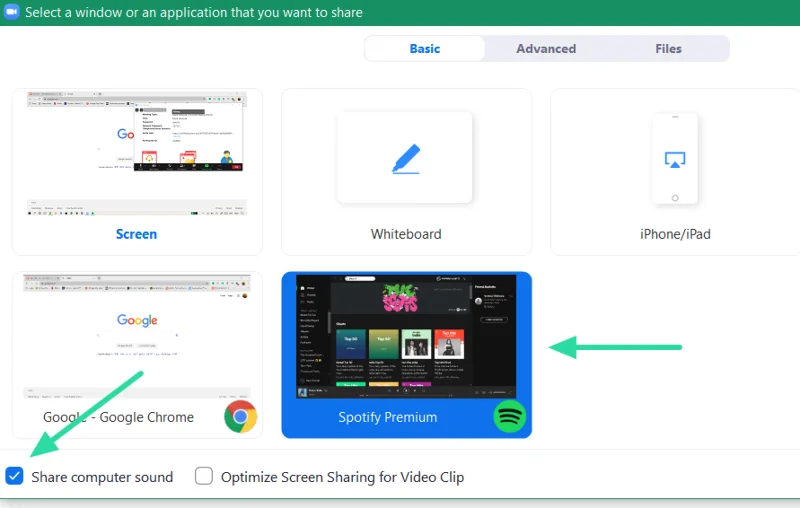Tick Optimize Screen Sharing for Video Clip checkbox
The image size is (800, 508).
click(x=204, y=476)
